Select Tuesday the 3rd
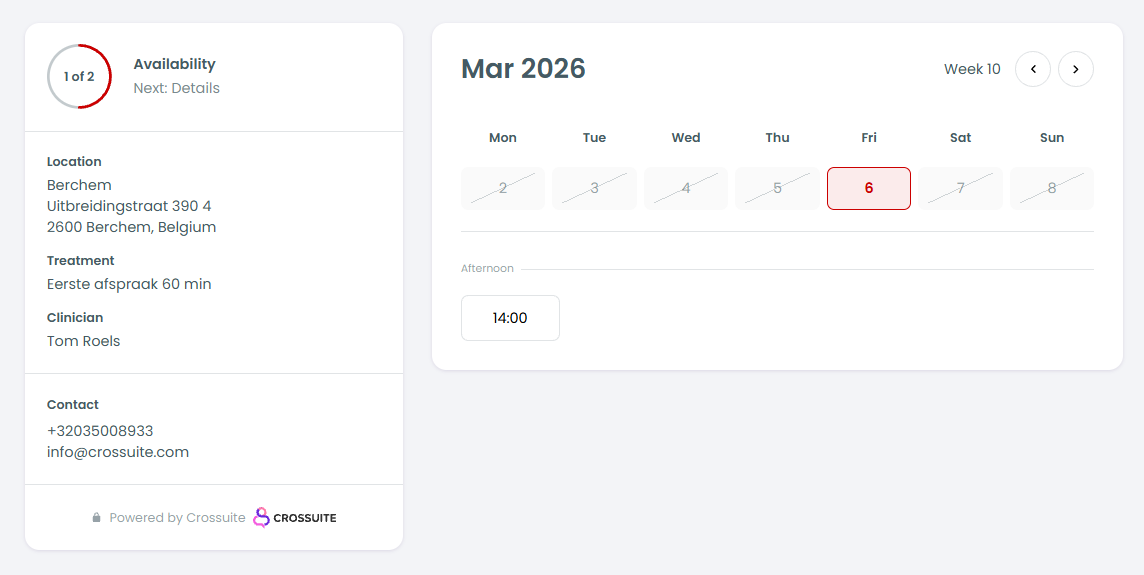Viewport: 1144px width, 575px height. click(594, 188)
